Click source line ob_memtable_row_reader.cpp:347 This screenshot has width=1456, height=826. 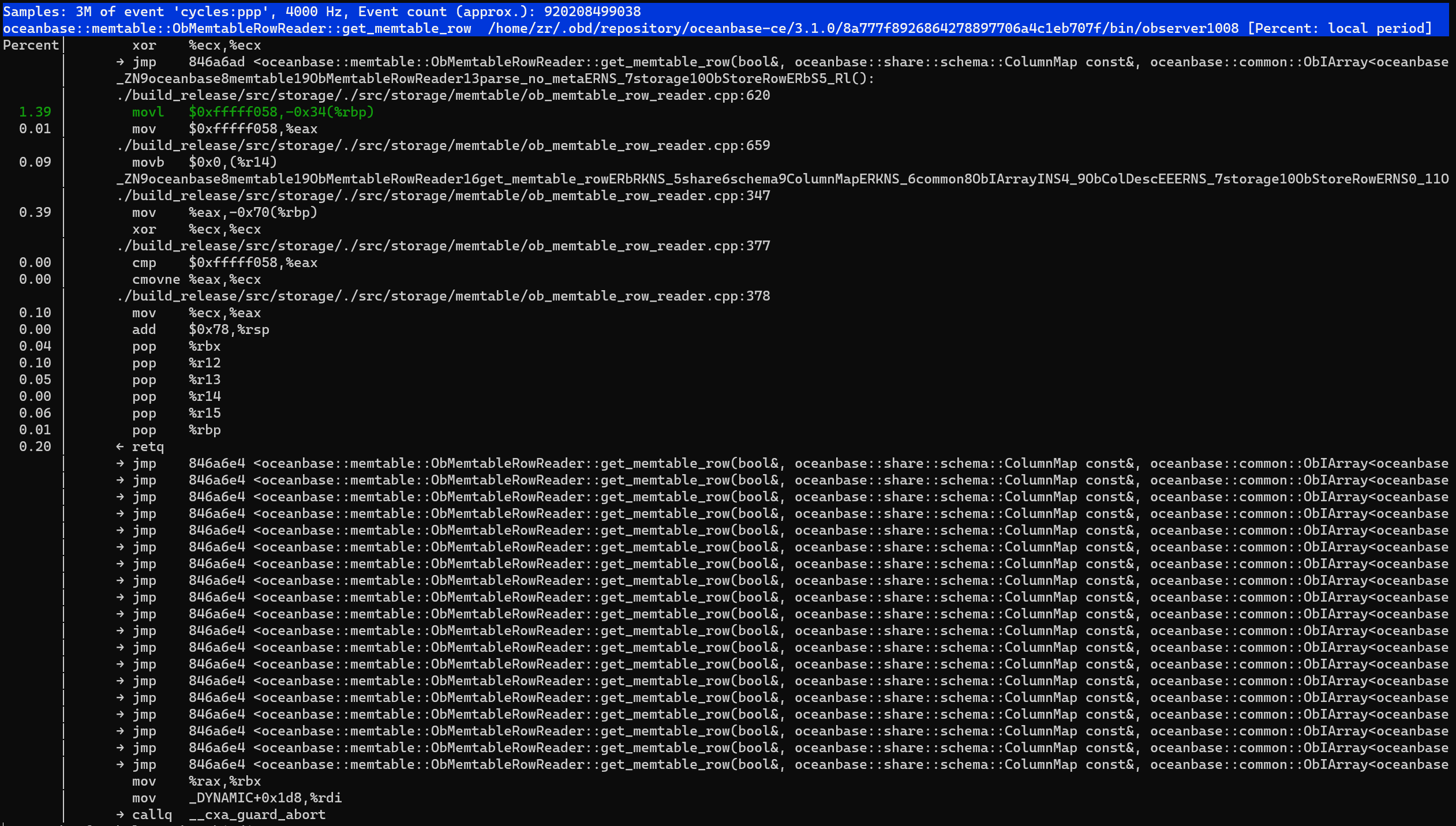tap(443, 196)
